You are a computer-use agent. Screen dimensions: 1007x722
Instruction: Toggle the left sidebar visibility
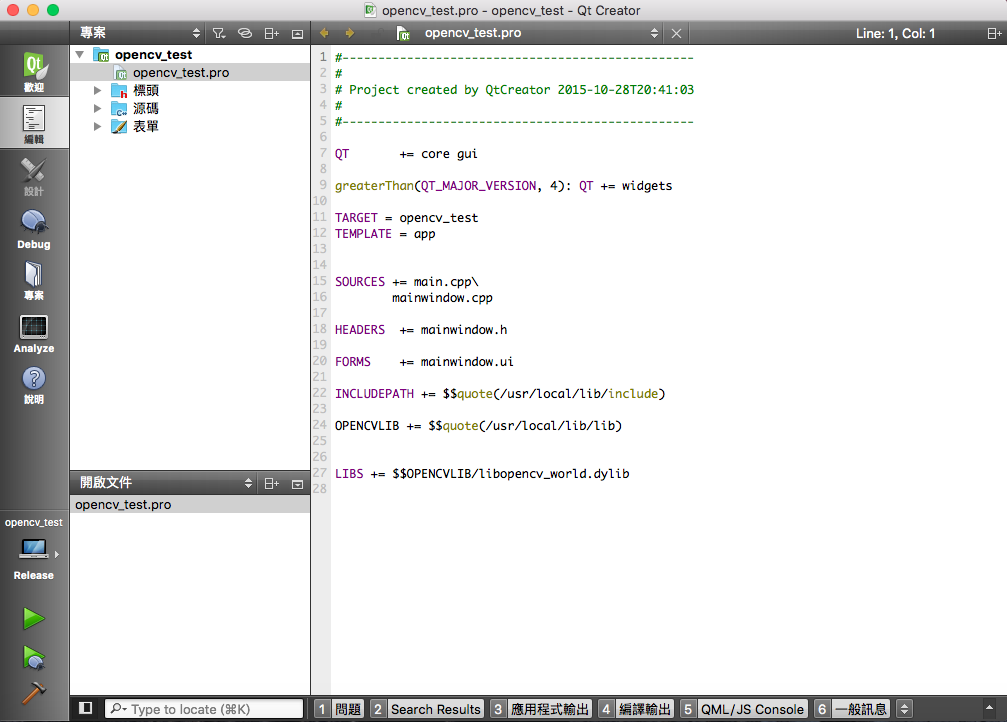click(x=85, y=708)
